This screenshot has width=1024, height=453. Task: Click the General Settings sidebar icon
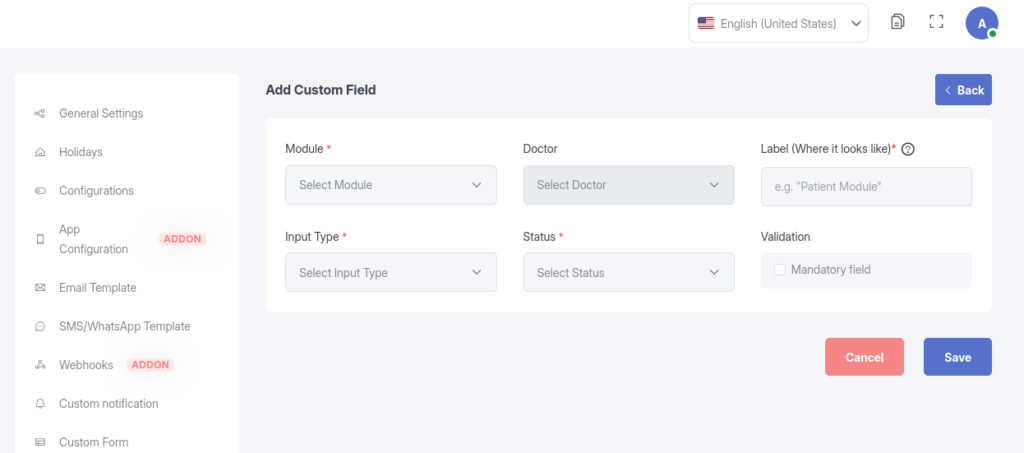[x=40, y=114]
